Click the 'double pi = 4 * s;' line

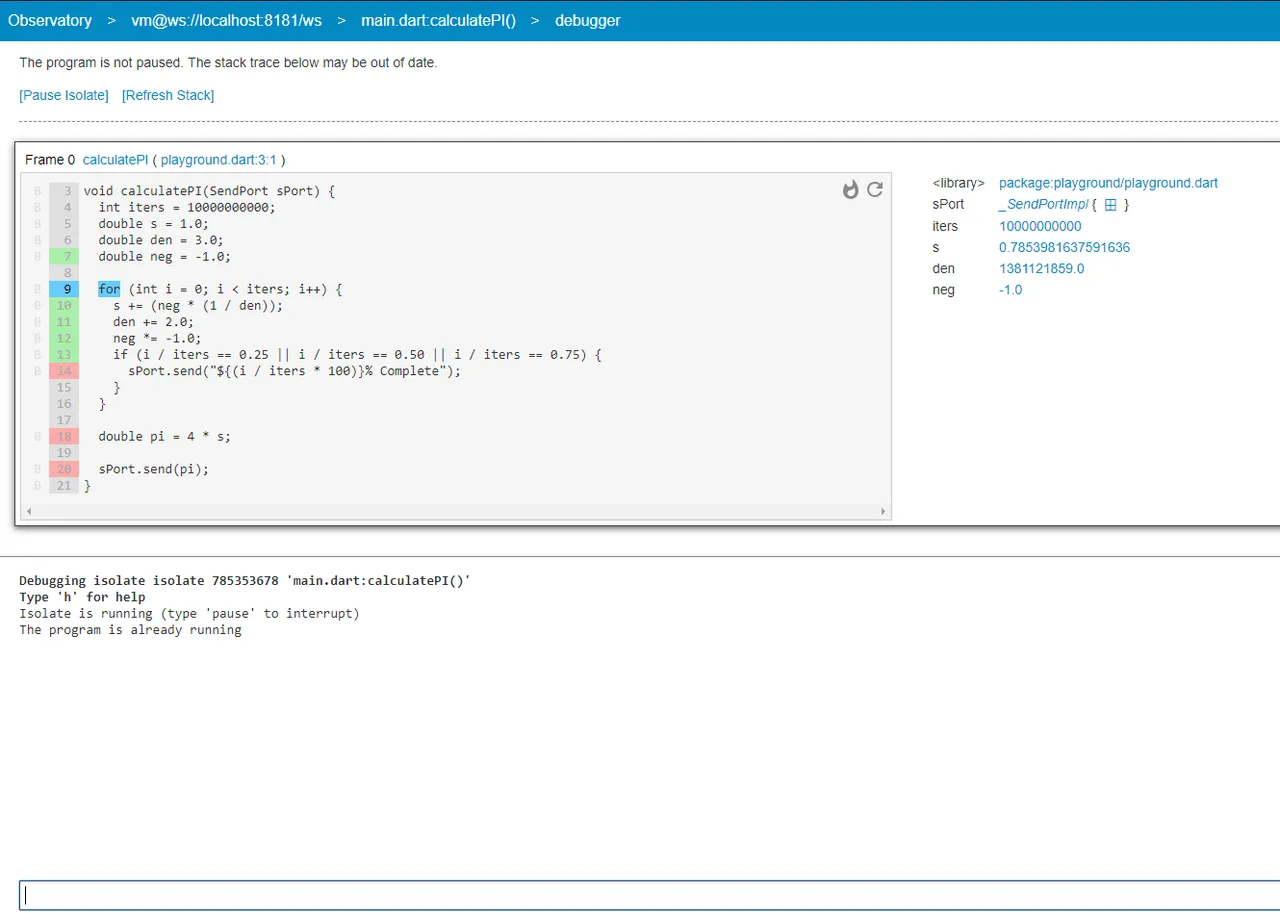tap(165, 436)
